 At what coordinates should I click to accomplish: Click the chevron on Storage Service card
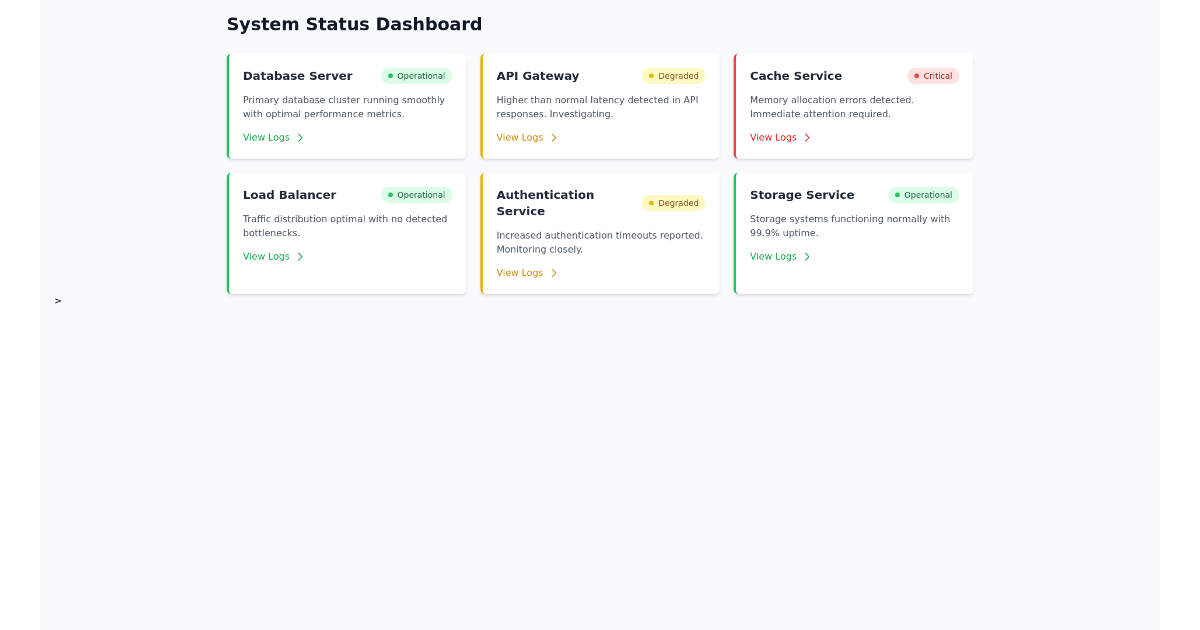click(x=807, y=257)
